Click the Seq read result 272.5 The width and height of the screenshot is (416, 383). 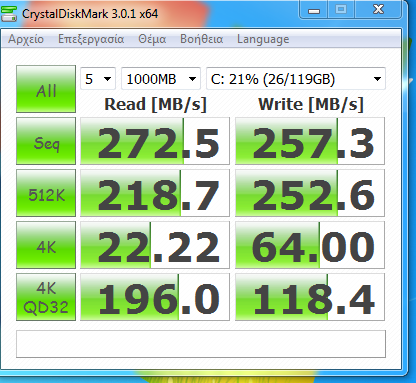click(x=155, y=141)
